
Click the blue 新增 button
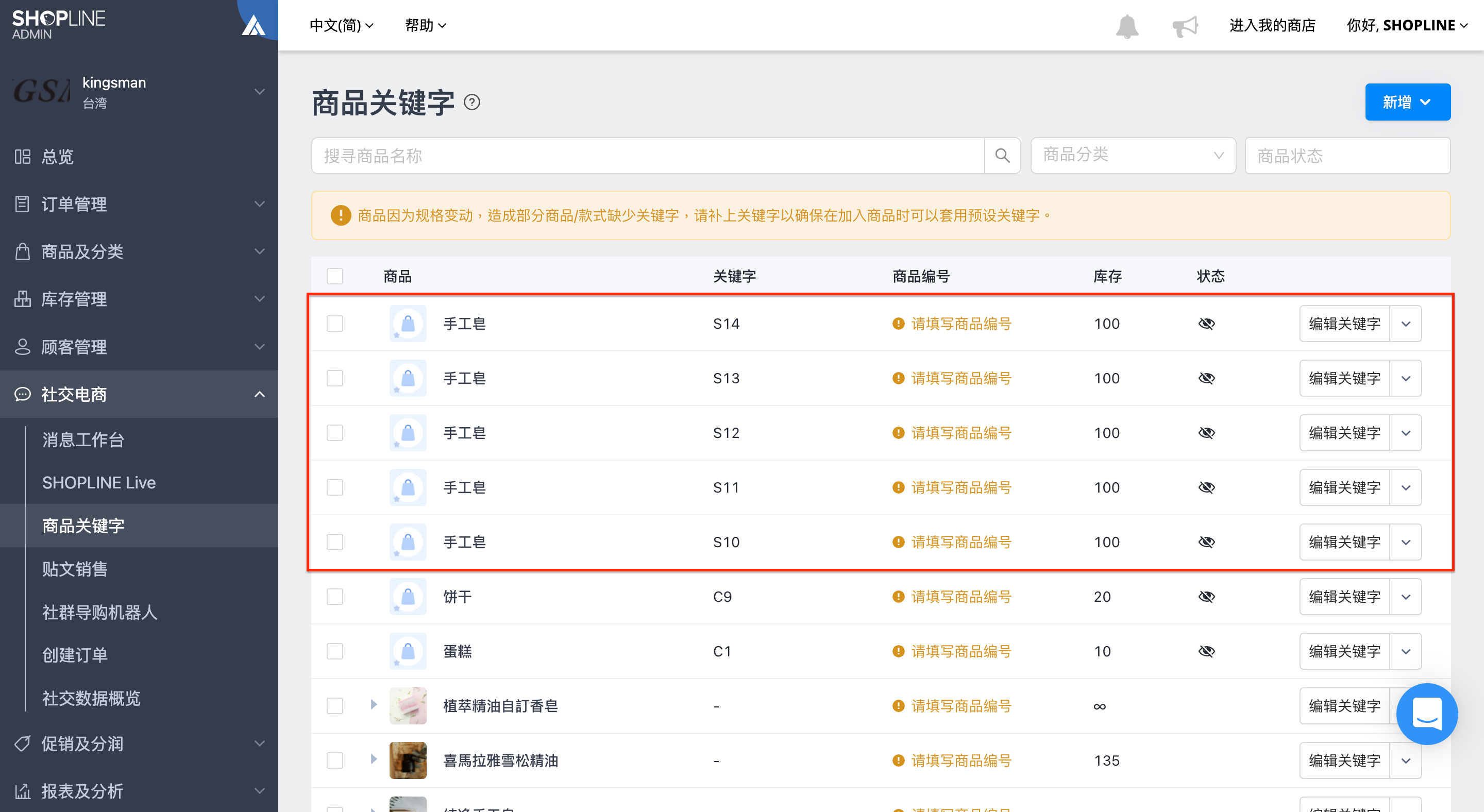[1407, 102]
